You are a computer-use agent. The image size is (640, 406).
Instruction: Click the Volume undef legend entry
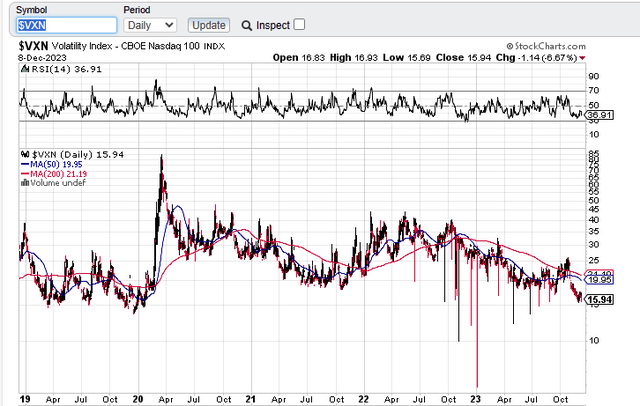pyautogui.click(x=53, y=183)
